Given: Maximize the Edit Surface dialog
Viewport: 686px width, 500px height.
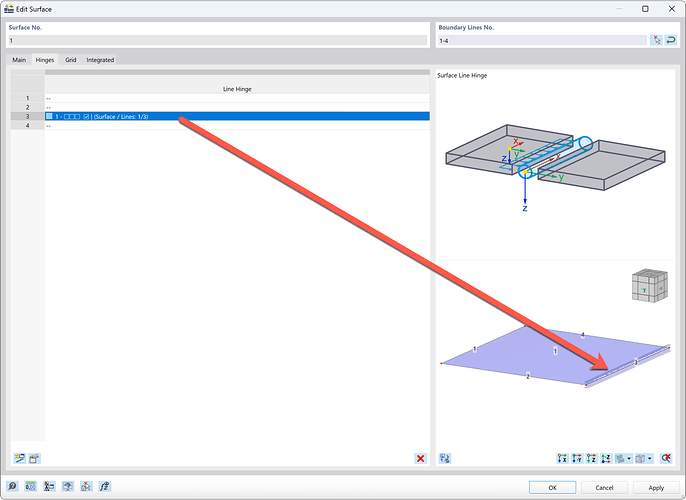Looking at the screenshot, I should coord(645,9).
